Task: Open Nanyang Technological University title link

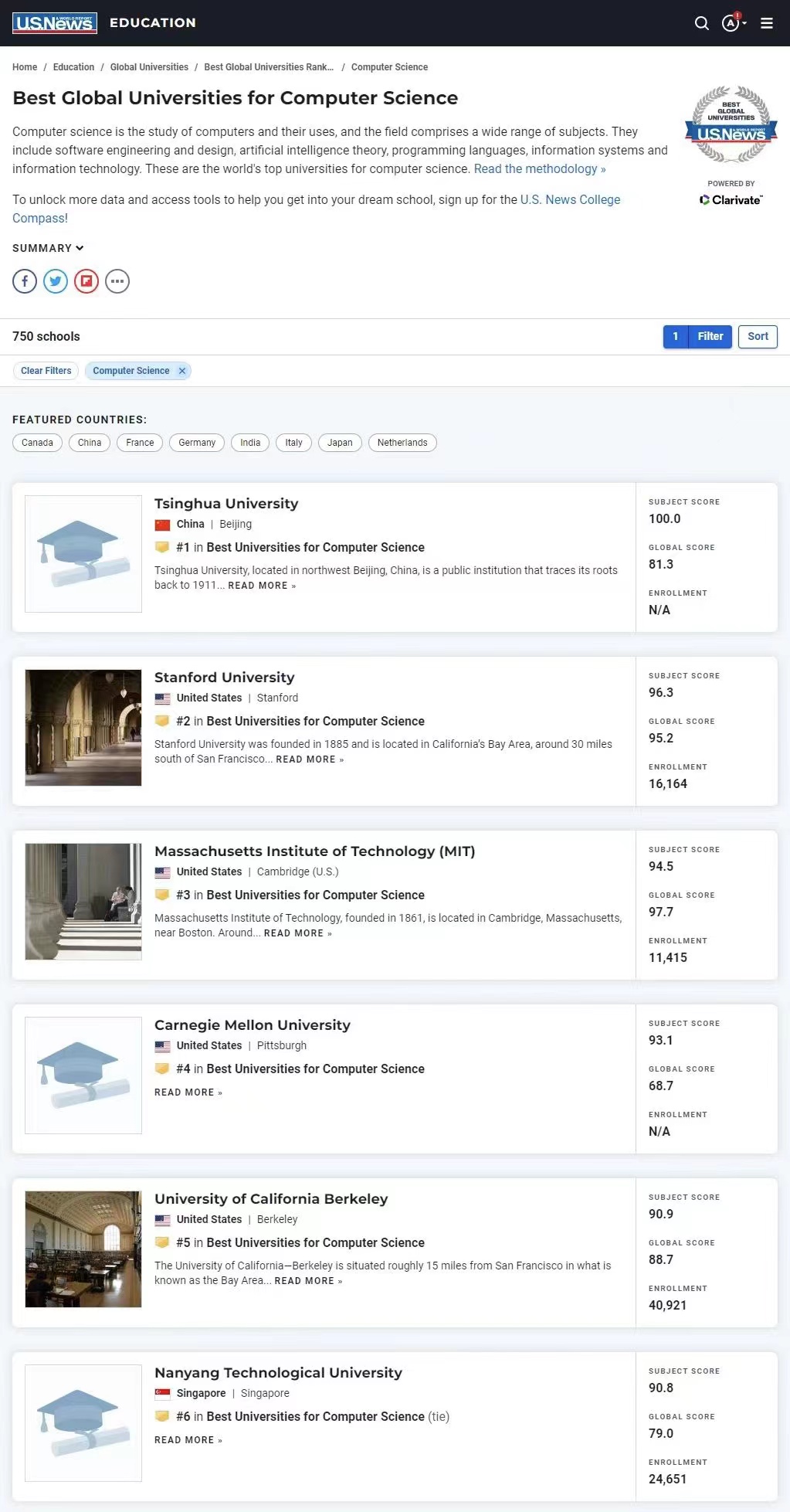Action: click(278, 1373)
